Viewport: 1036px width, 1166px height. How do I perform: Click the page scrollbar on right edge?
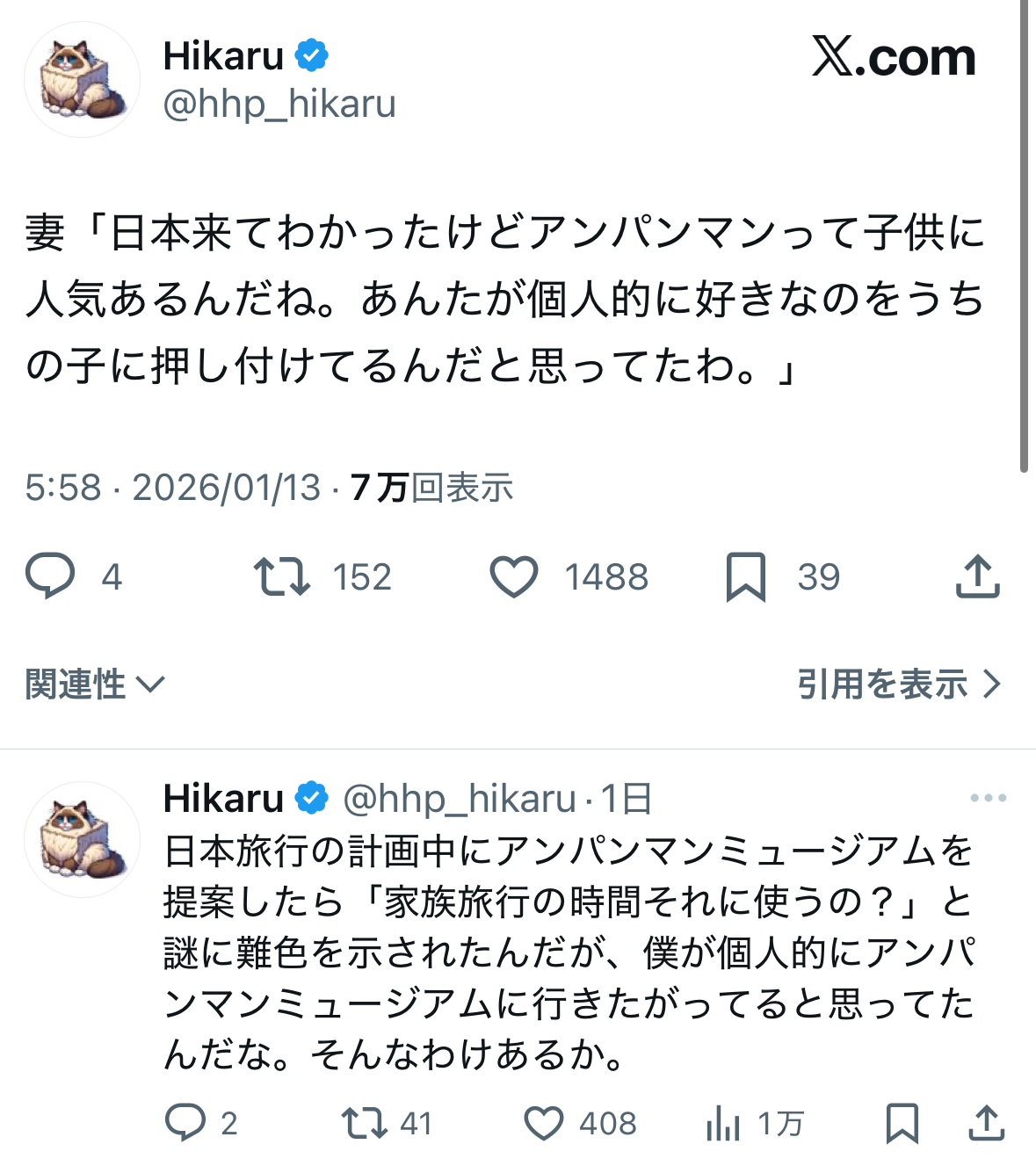pos(1024,237)
